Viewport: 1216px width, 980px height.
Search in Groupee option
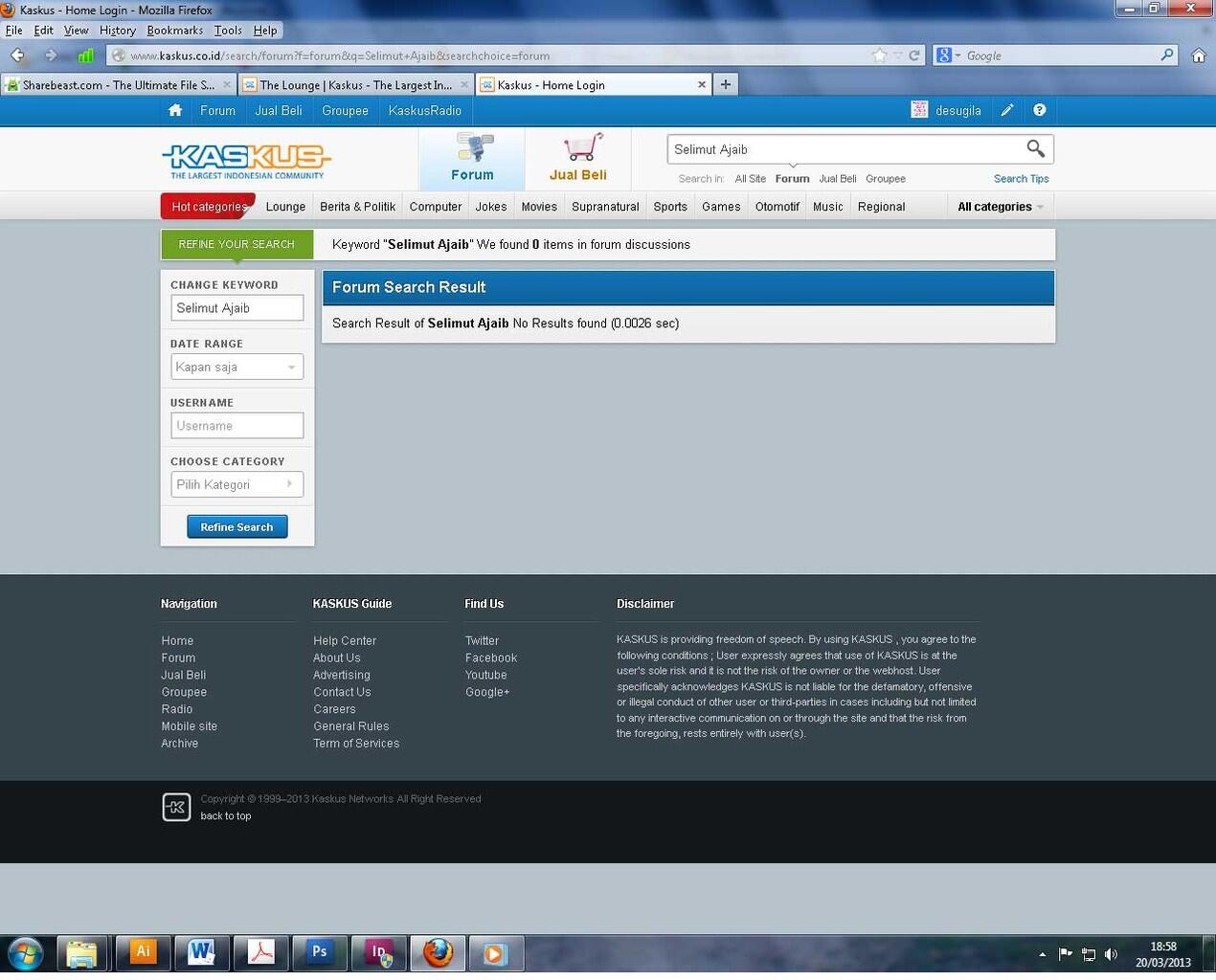[886, 179]
